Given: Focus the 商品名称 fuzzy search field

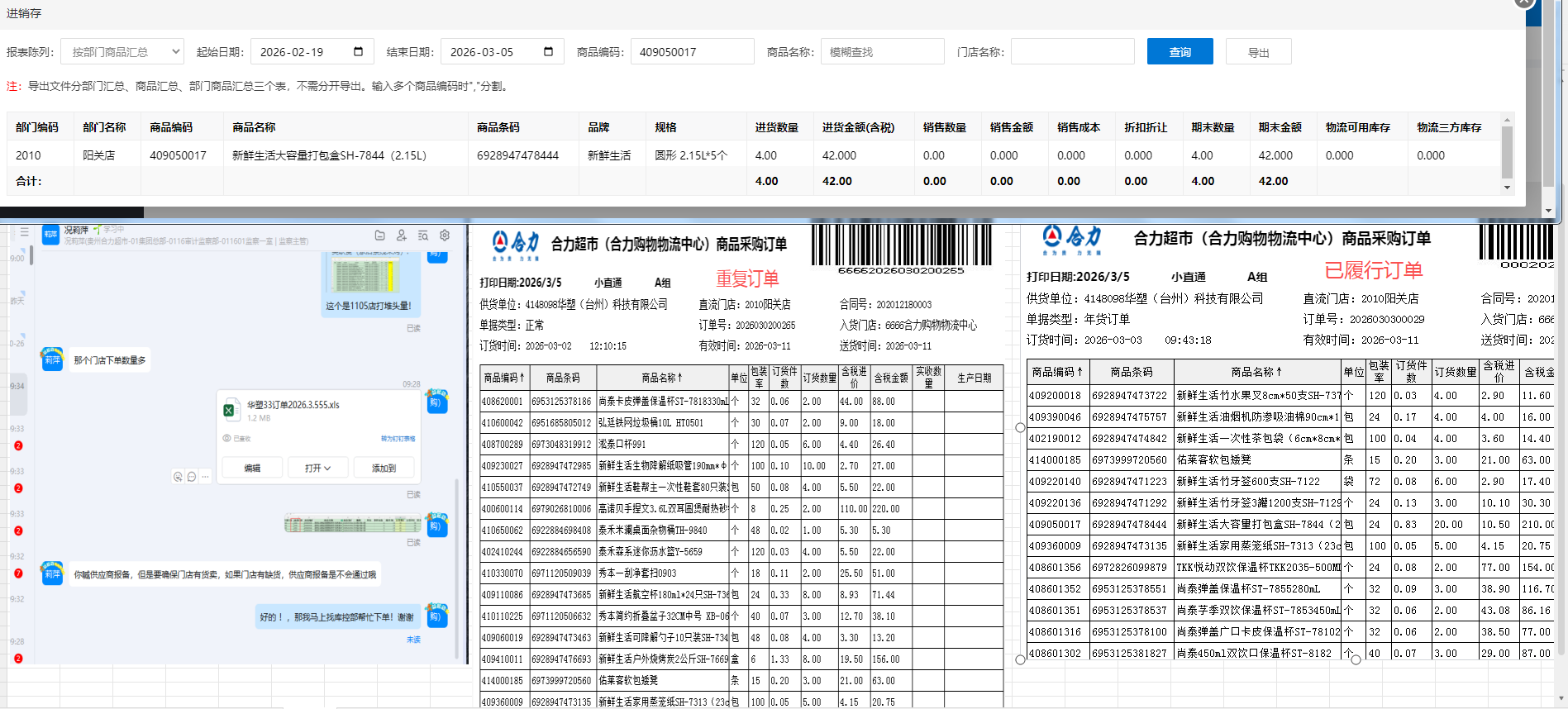Looking at the screenshot, I should 882,52.
